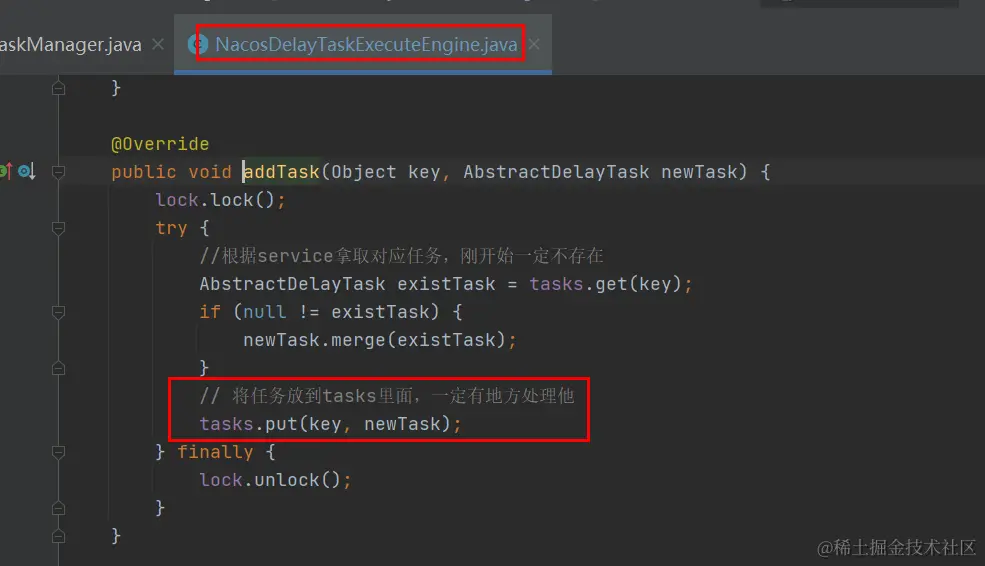The height and width of the screenshot is (566, 985).
Task: Click the newTask parameter in signature
Action: point(699,171)
